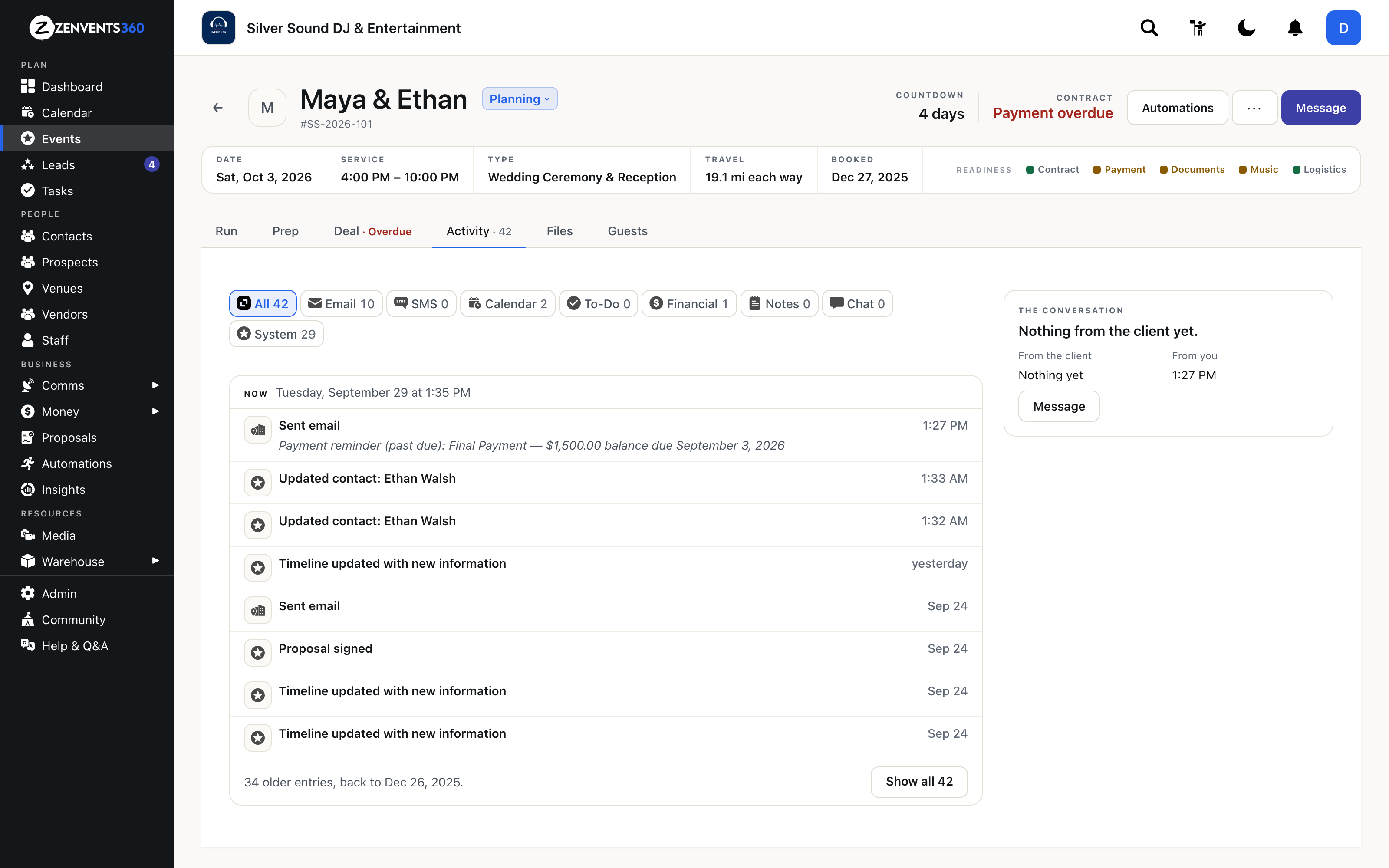The image size is (1389, 868).
Task: Open the Planning status dropdown
Action: pos(520,99)
